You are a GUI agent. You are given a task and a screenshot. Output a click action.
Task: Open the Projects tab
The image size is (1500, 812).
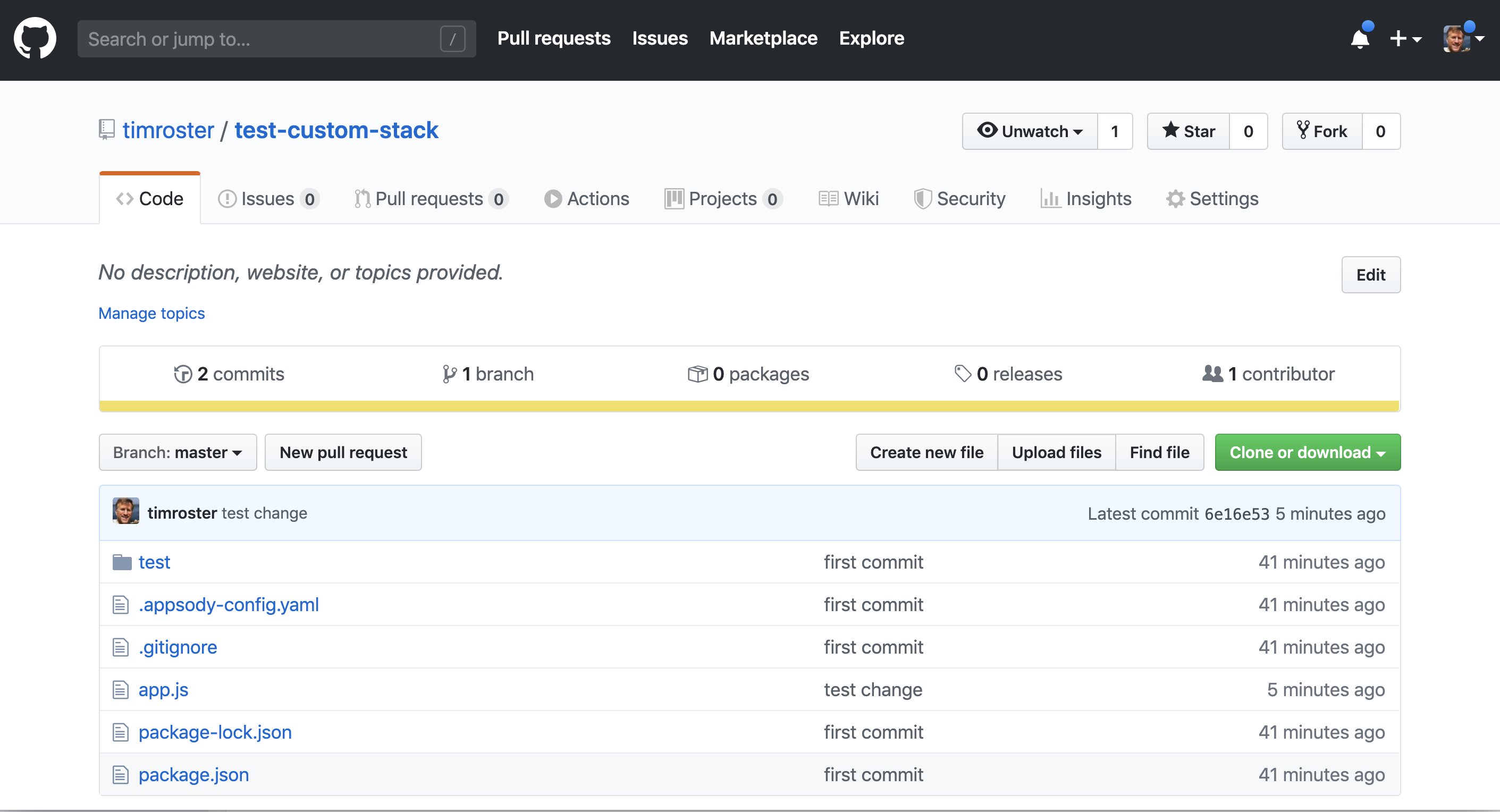[x=723, y=199]
